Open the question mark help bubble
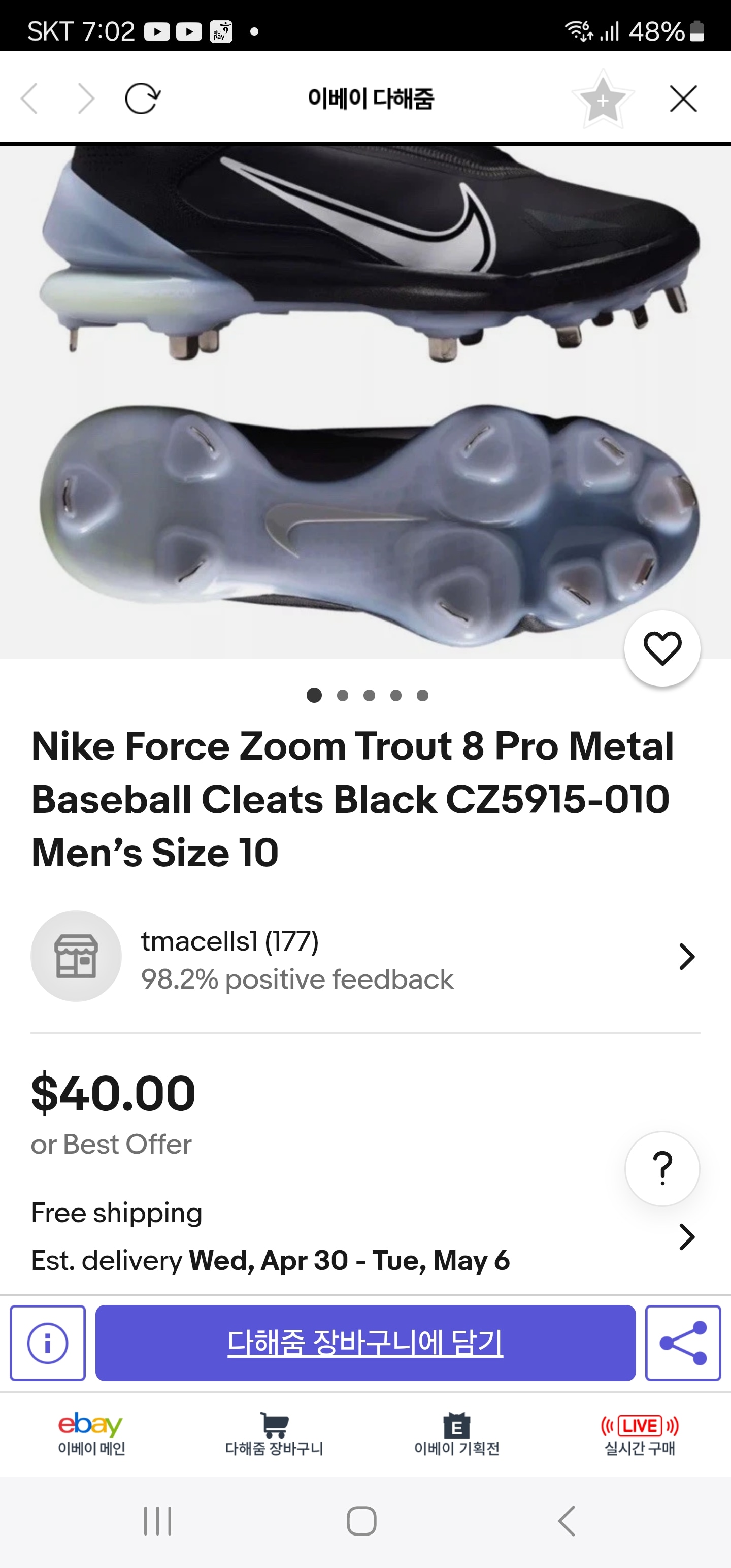The height and width of the screenshot is (1568, 731). [662, 1168]
